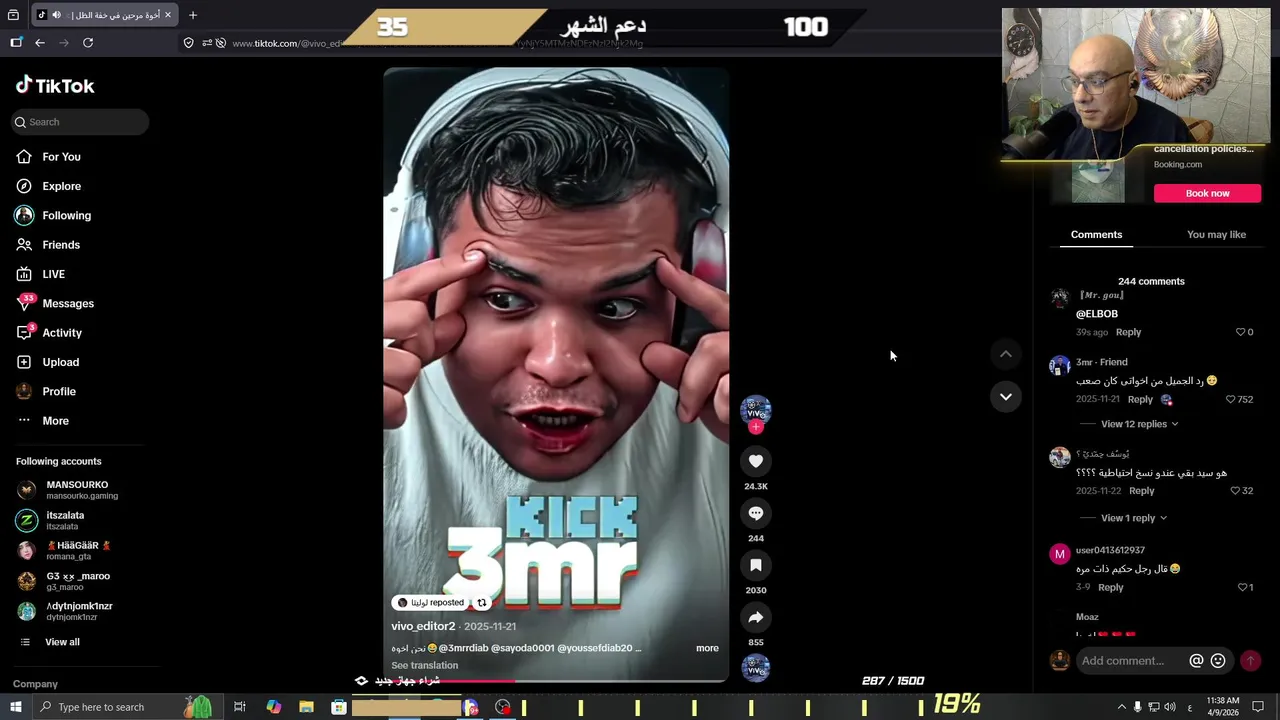Screen dimensions: 1280x720
Task: Open Messages in the sidebar
Action: (55, 303)
